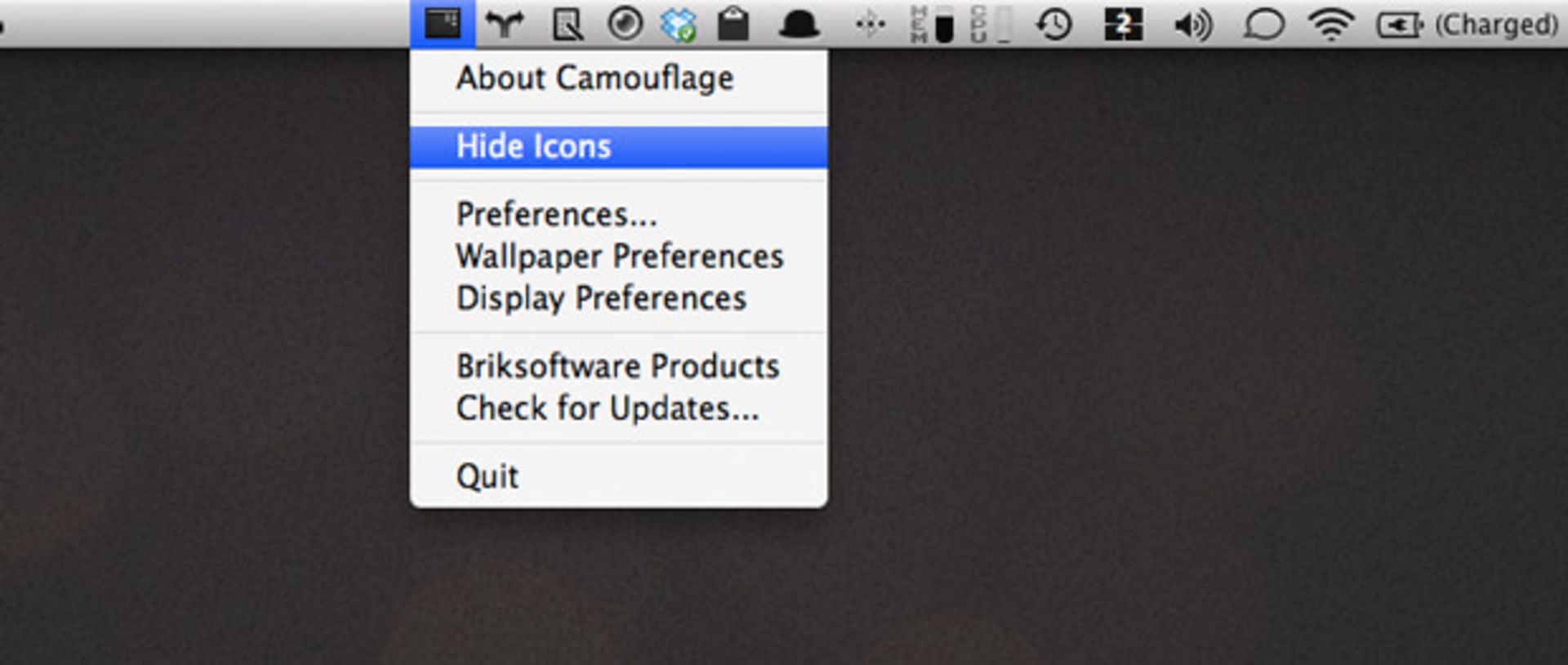
Task: Open Briksoftware Products link
Action: click(x=618, y=367)
